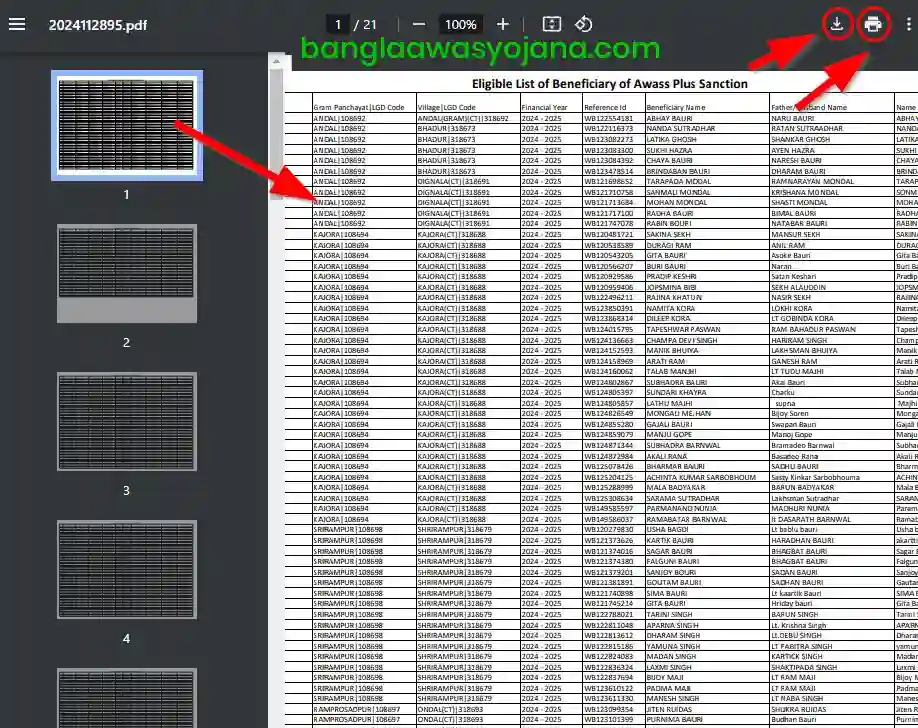Screen dimensions: 918x728
Task: Click the 'Beneficiary Name' column header
Action: point(676,107)
